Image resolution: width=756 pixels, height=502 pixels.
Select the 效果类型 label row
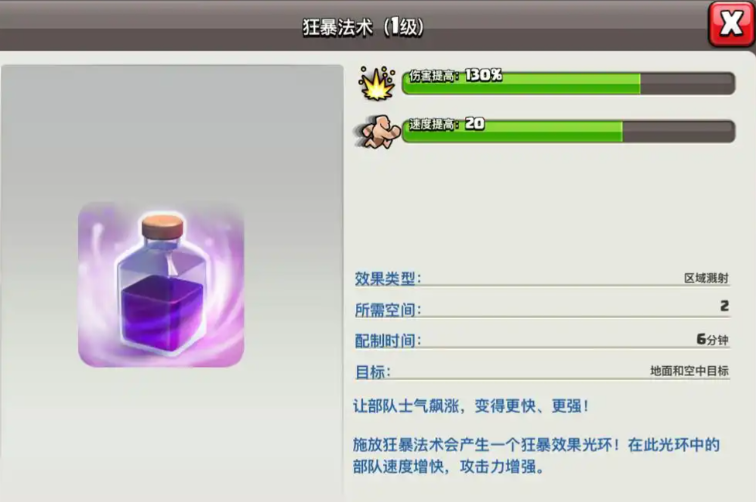(542, 278)
